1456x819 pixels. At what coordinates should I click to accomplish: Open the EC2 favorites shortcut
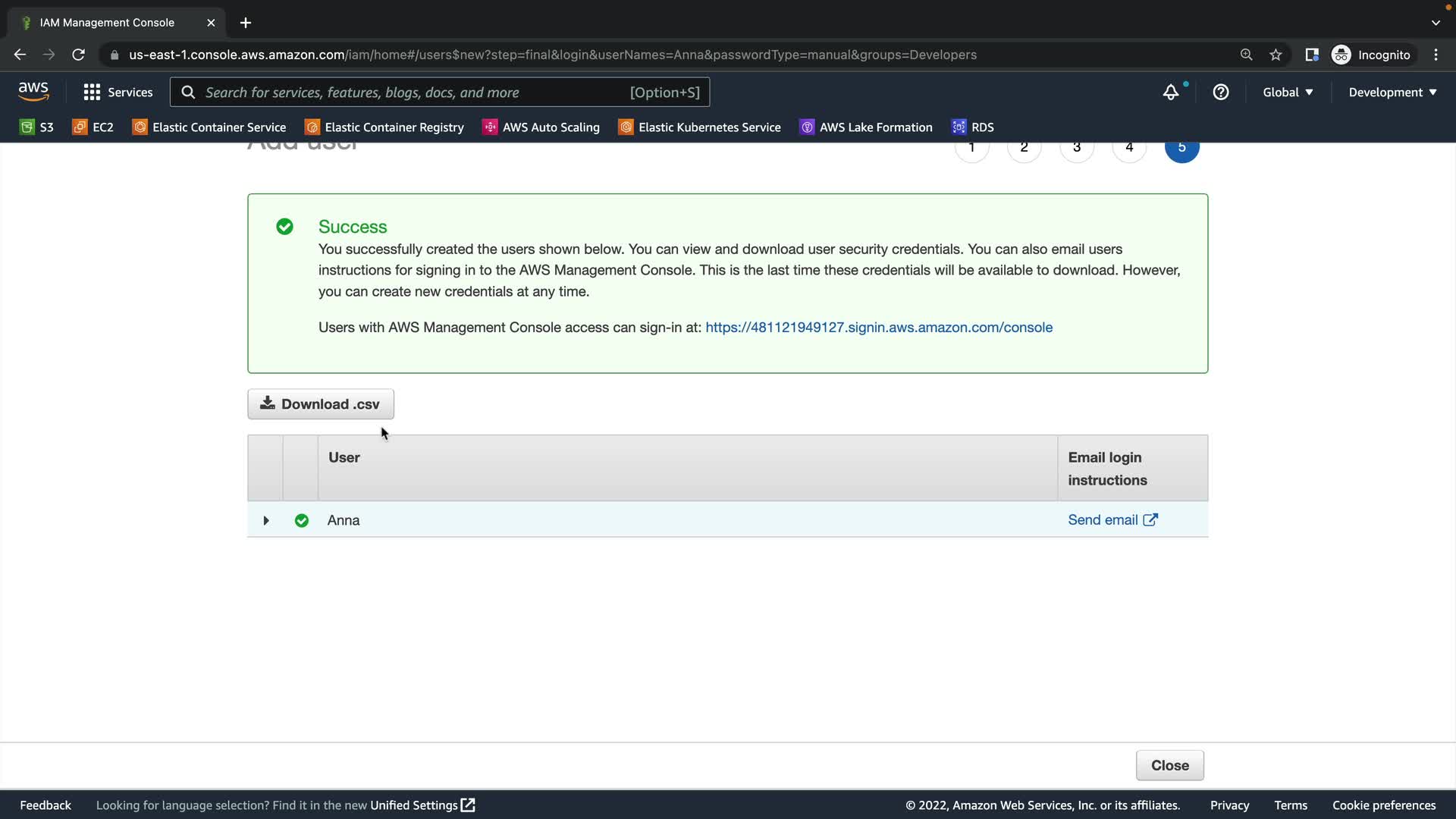(x=93, y=127)
